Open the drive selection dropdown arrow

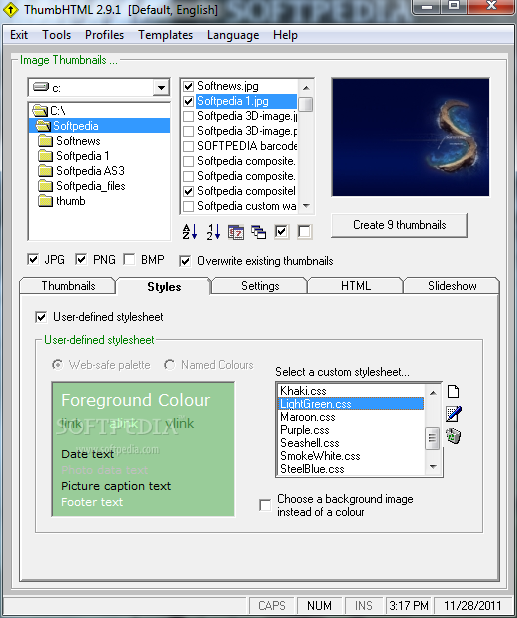coord(161,87)
